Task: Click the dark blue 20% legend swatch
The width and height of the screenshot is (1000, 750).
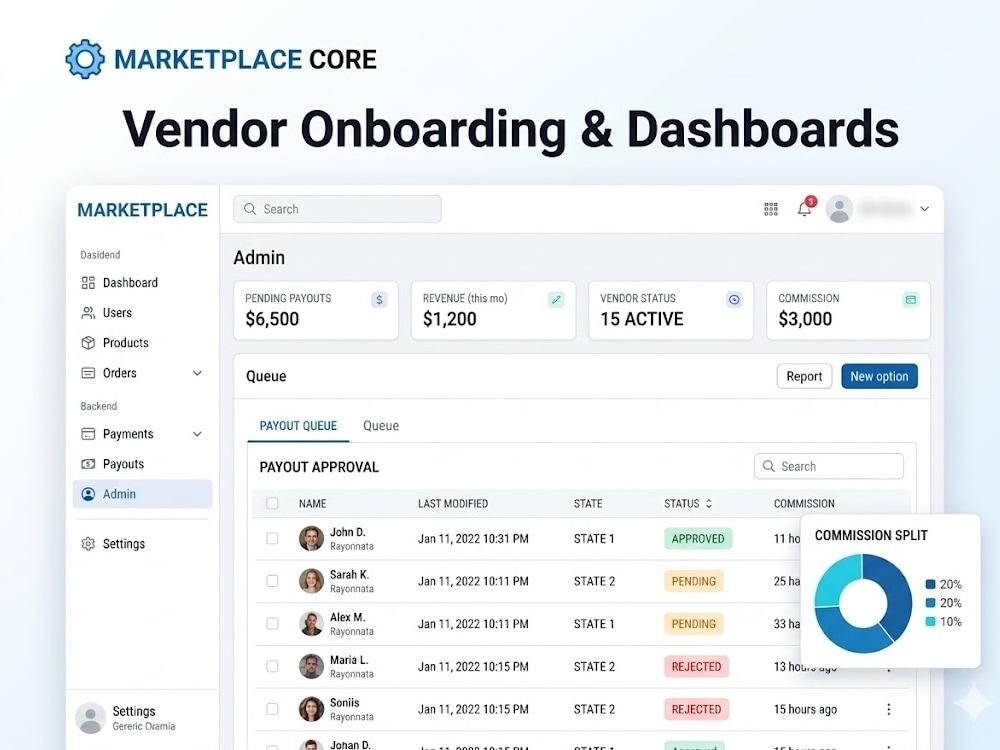Action: (930, 584)
